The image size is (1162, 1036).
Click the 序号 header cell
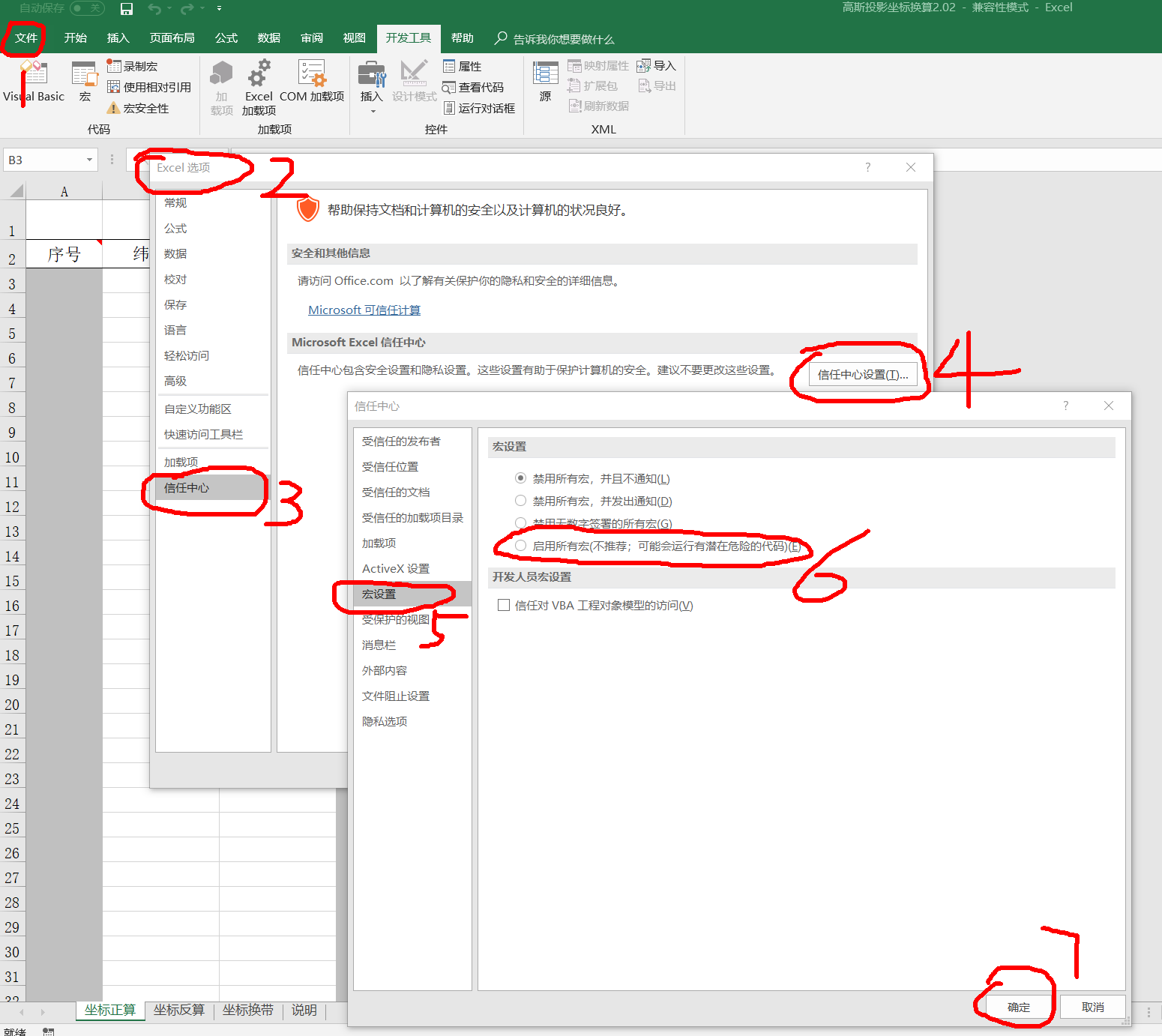[x=64, y=254]
